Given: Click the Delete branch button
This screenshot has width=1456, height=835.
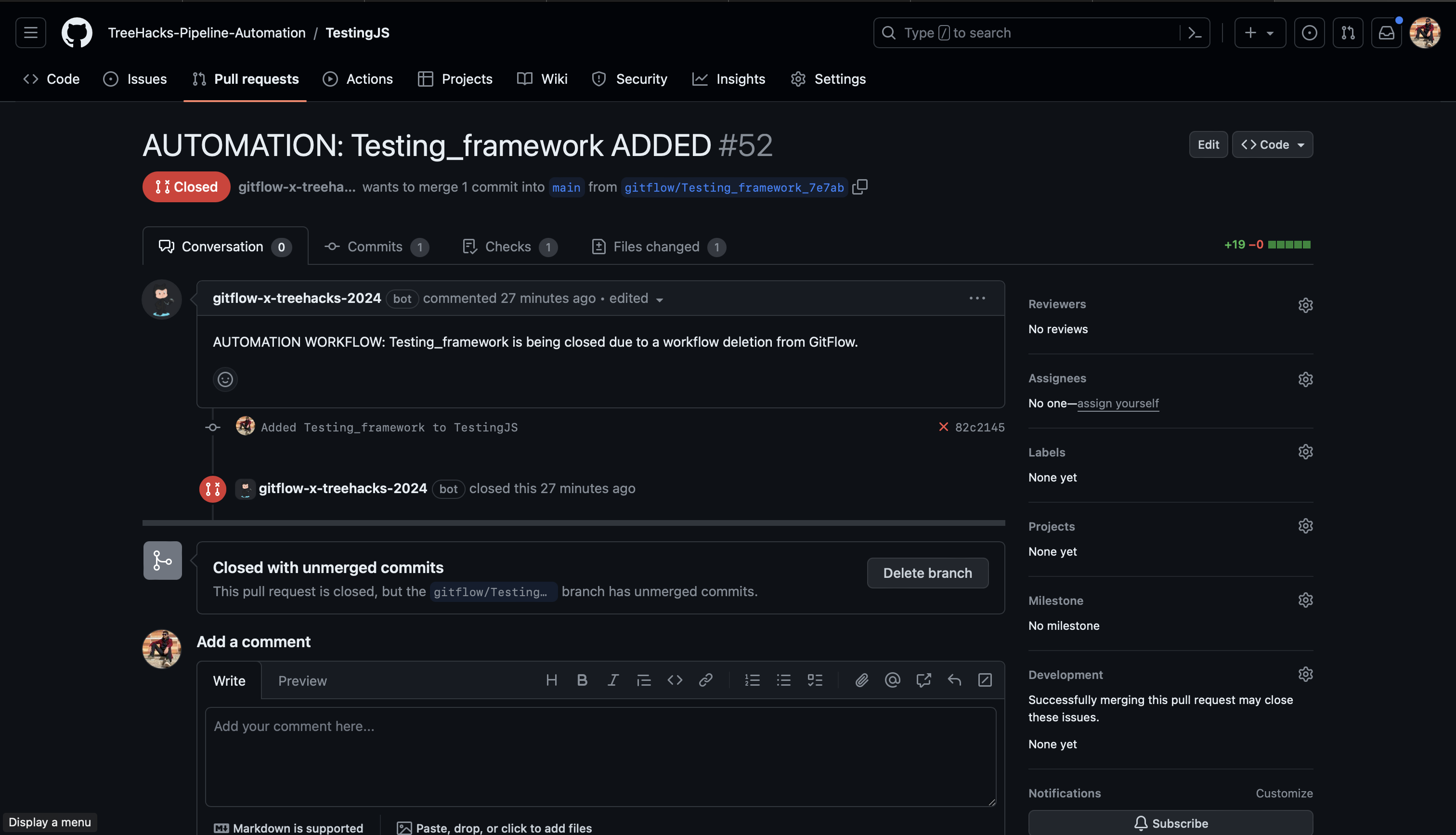Looking at the screenshot, I should click(x=927, y=573).
